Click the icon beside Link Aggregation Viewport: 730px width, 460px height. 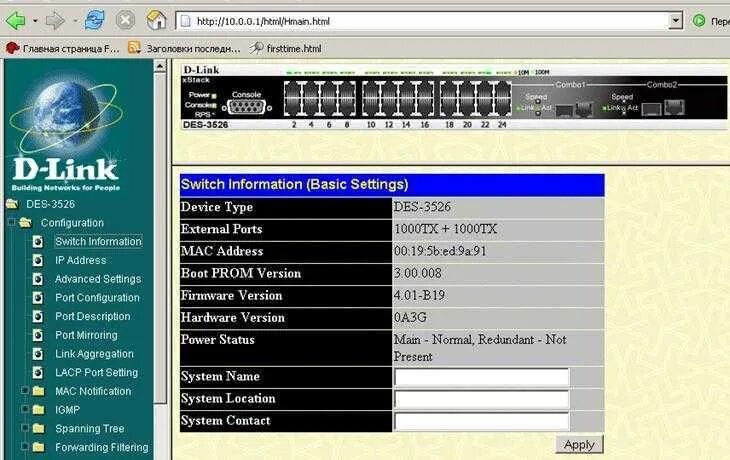point(38,353)
